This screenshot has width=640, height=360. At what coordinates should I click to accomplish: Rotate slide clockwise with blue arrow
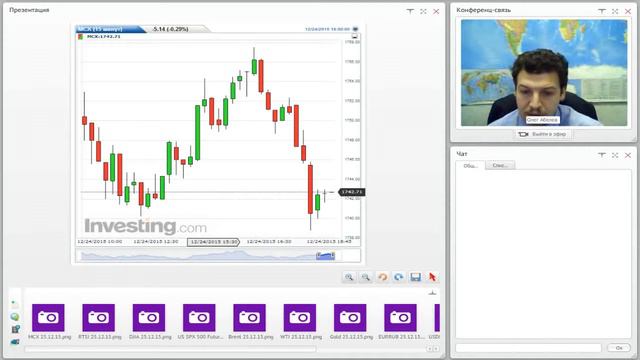click(x=399, y=277)
